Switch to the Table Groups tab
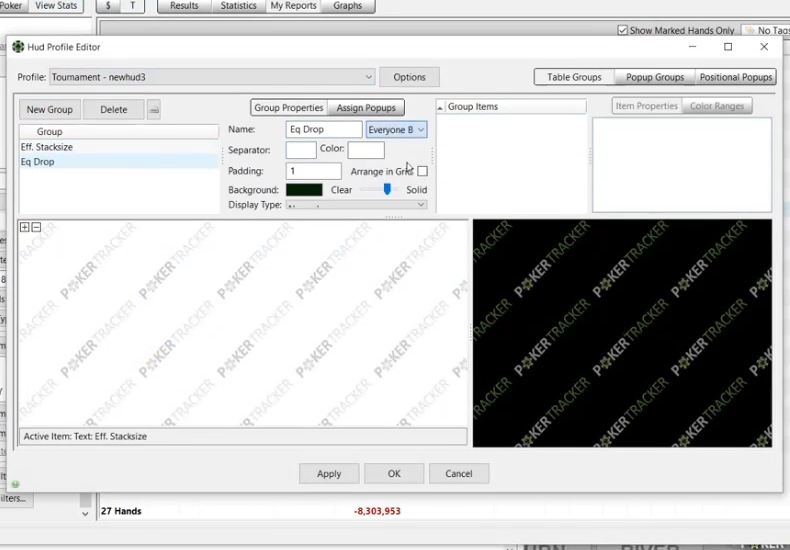Screen dimensions: 790x550 point(574,77)
